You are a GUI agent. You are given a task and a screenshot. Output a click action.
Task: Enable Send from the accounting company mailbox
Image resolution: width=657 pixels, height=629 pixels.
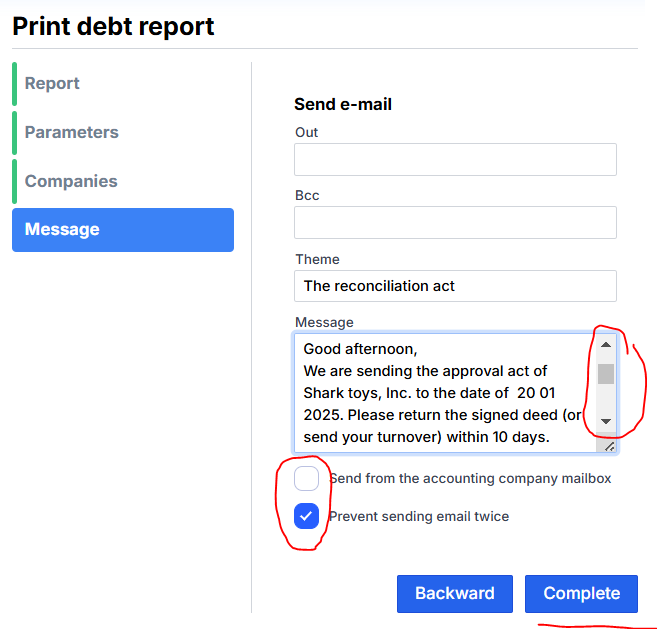click(x=307, y=479)
